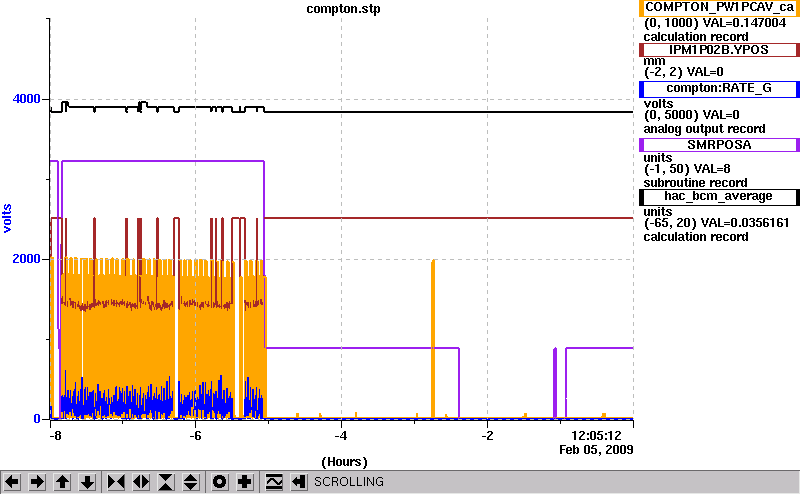Click the (Hours) x-axis title

344,462
